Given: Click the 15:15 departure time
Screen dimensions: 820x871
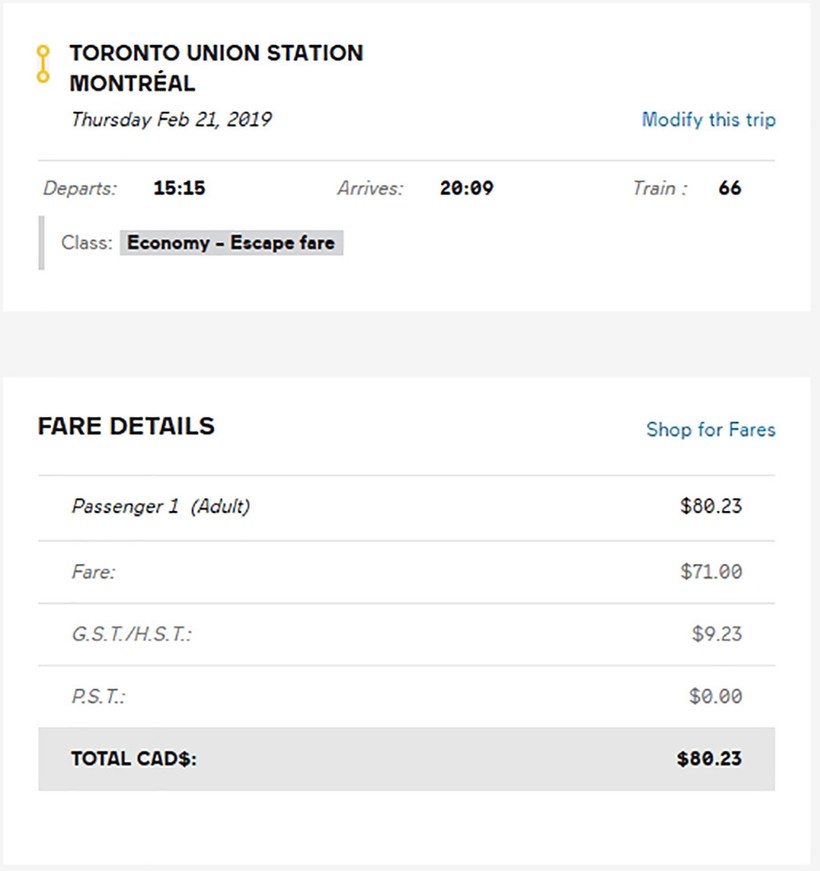Looking at the screenshot, I should (x=179, y=188).
